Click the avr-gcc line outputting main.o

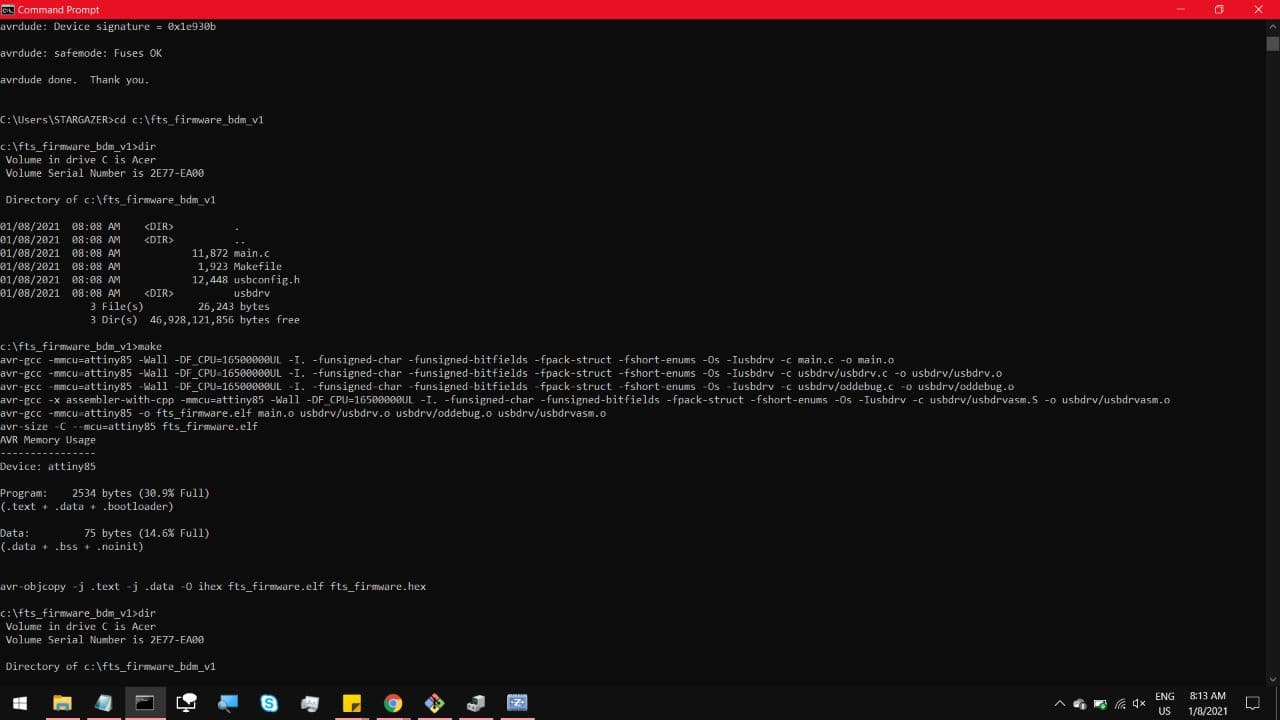(x=447, y=360)
